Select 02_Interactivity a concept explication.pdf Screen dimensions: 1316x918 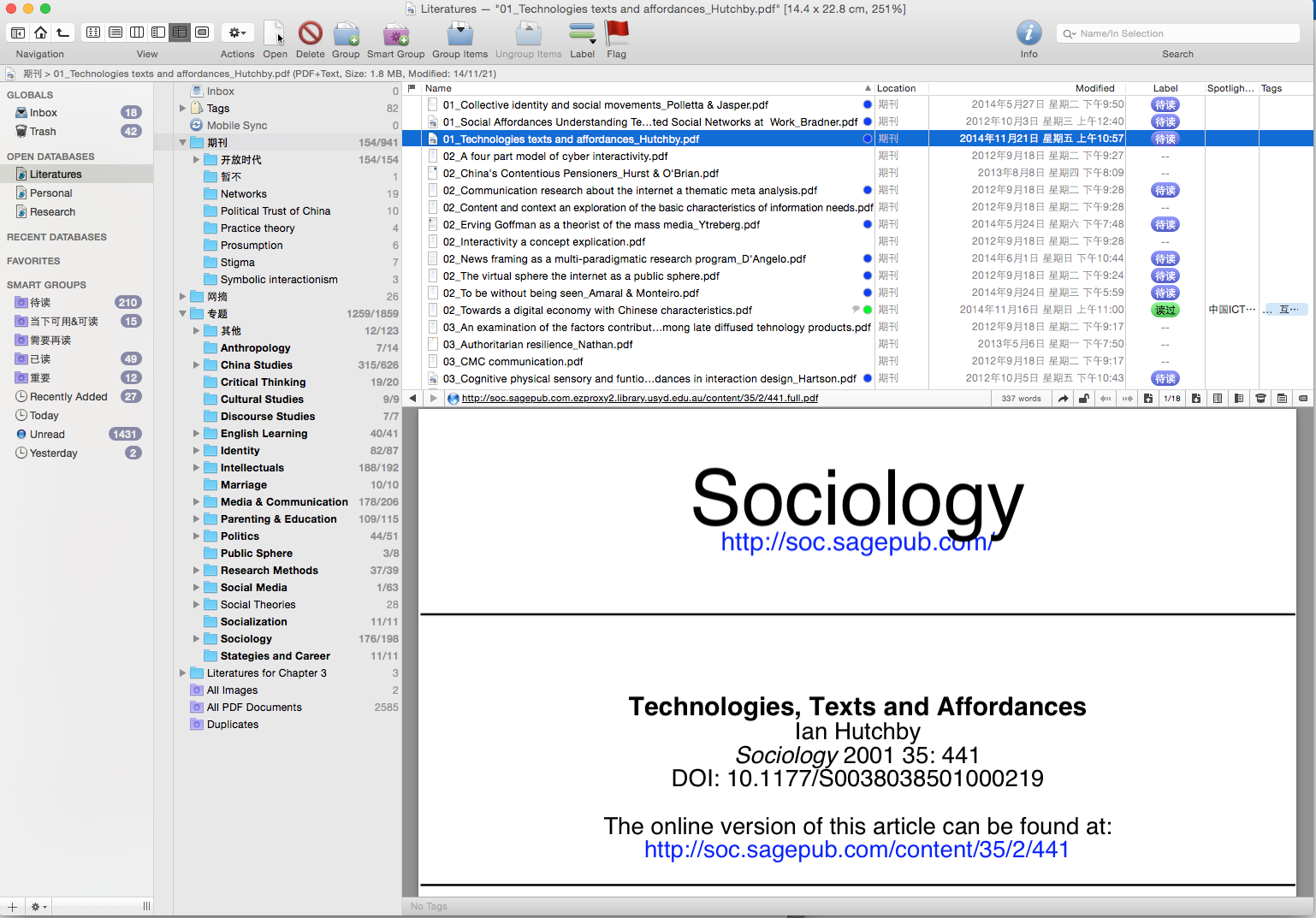pos(544,242)
